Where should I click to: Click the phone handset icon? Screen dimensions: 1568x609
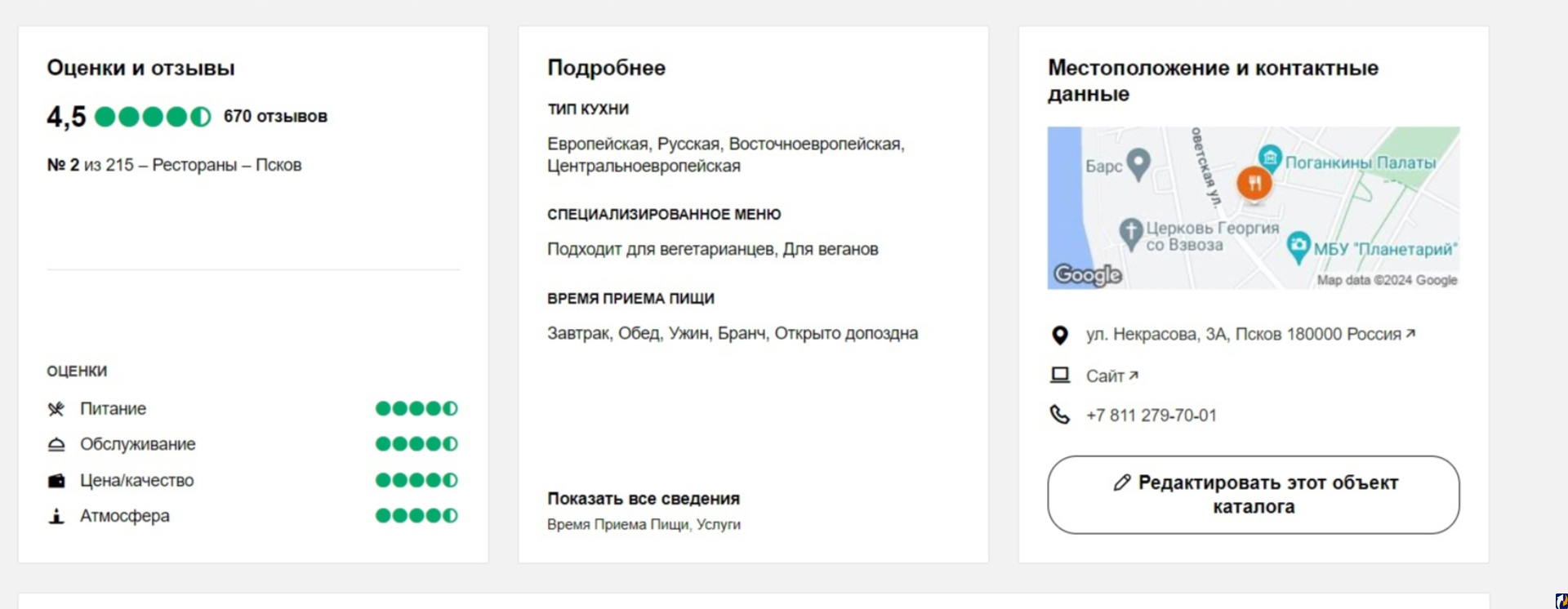coord(1059,415)
